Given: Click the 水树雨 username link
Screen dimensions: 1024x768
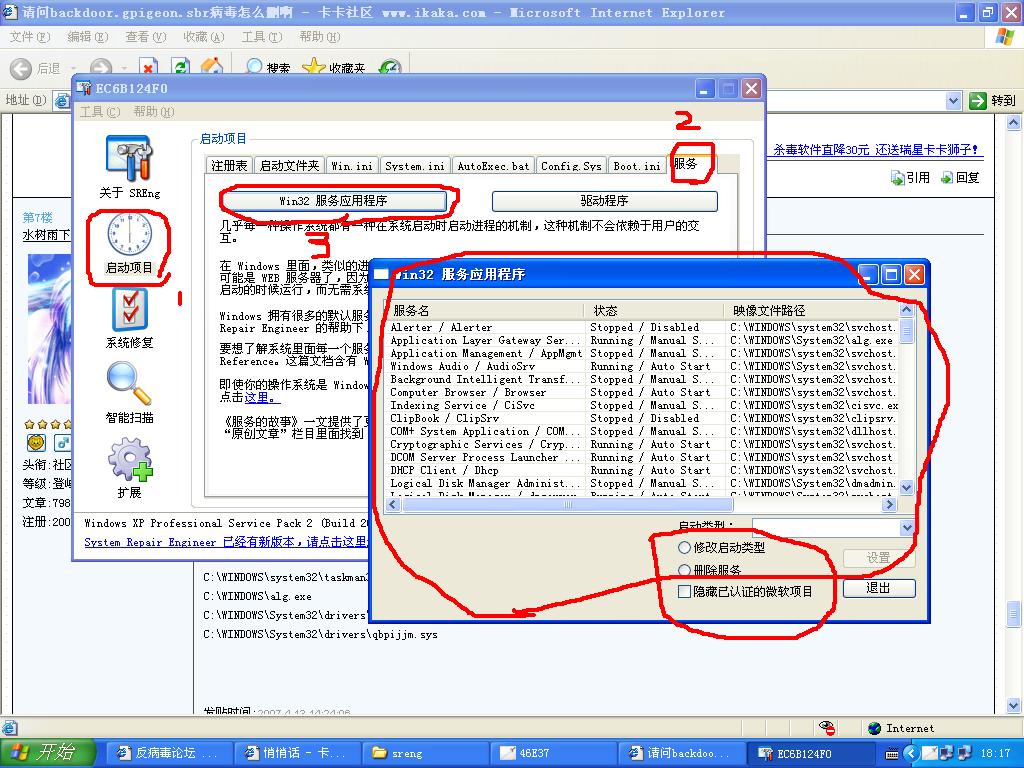Looking at the screenshot, I should pyautogui.click(x=46, y=234).
